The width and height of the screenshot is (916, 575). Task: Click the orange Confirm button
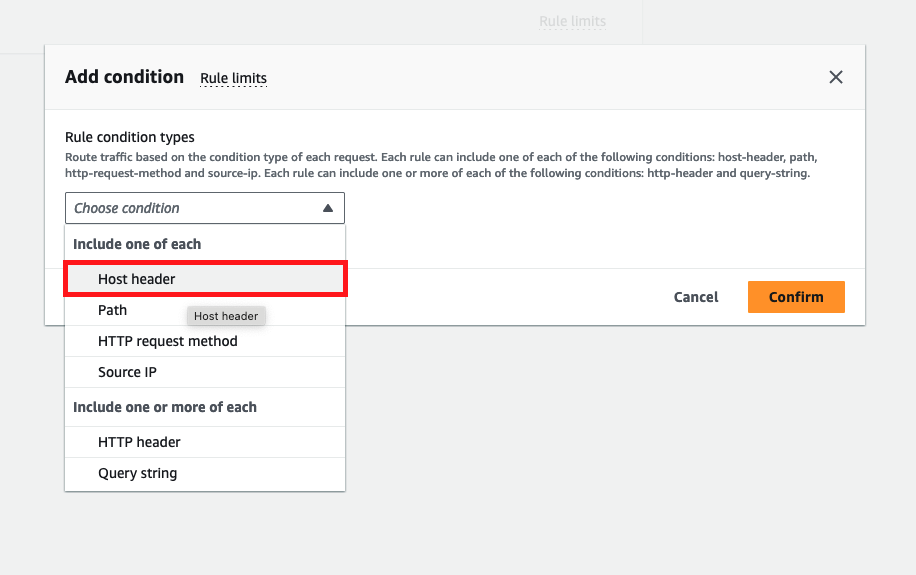[x=795, y=297]
